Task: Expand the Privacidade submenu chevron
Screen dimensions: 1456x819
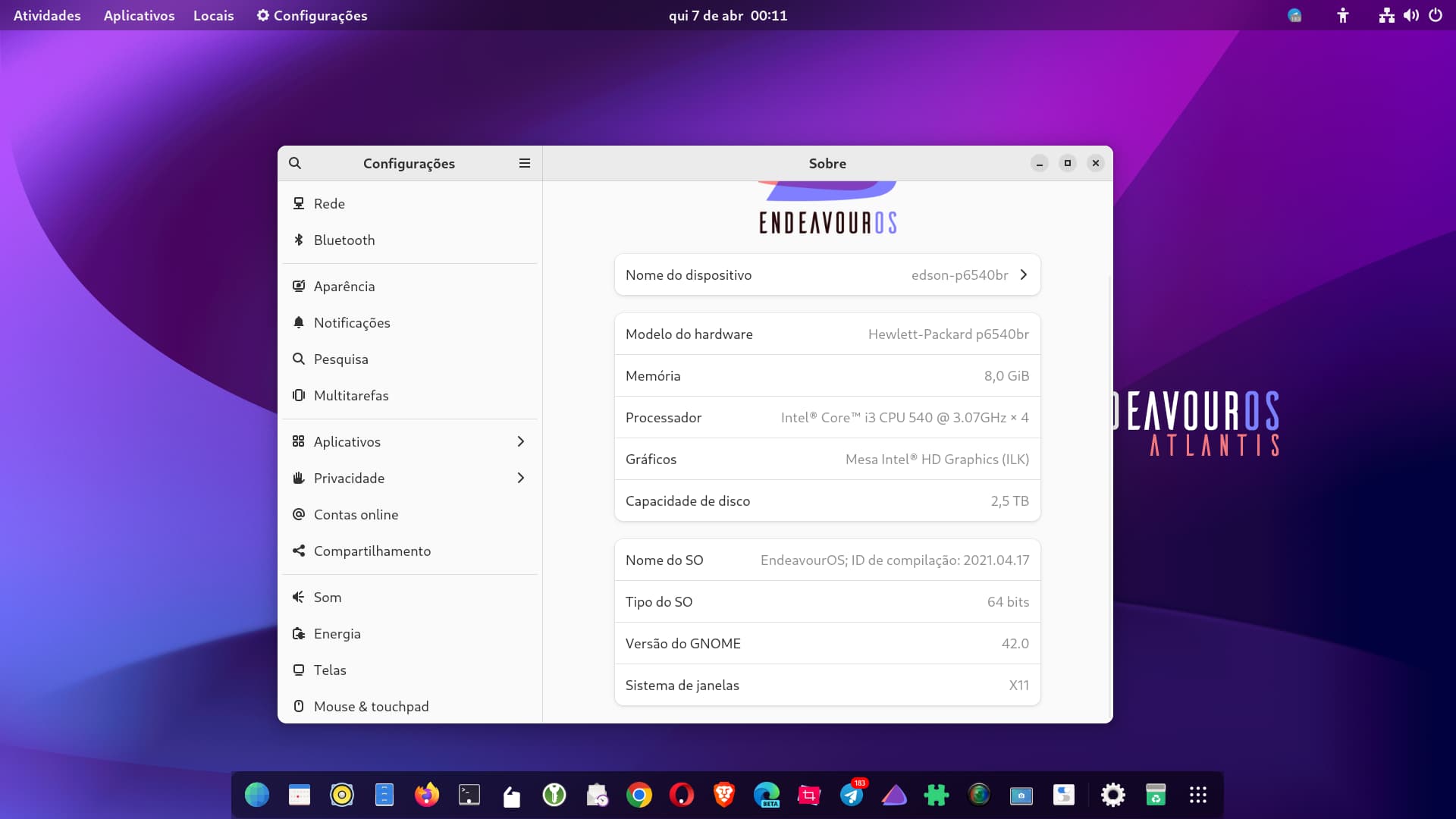Action: [520, 478]
